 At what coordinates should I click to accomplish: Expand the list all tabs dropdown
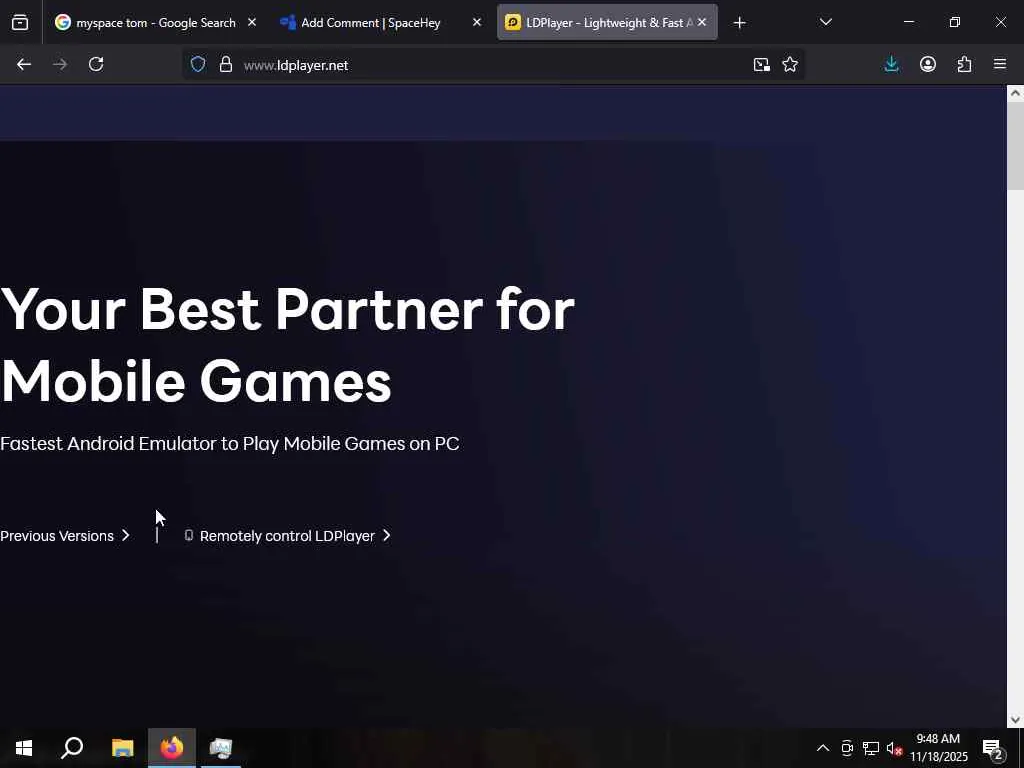pyautogui.click(x=825, y=23)
